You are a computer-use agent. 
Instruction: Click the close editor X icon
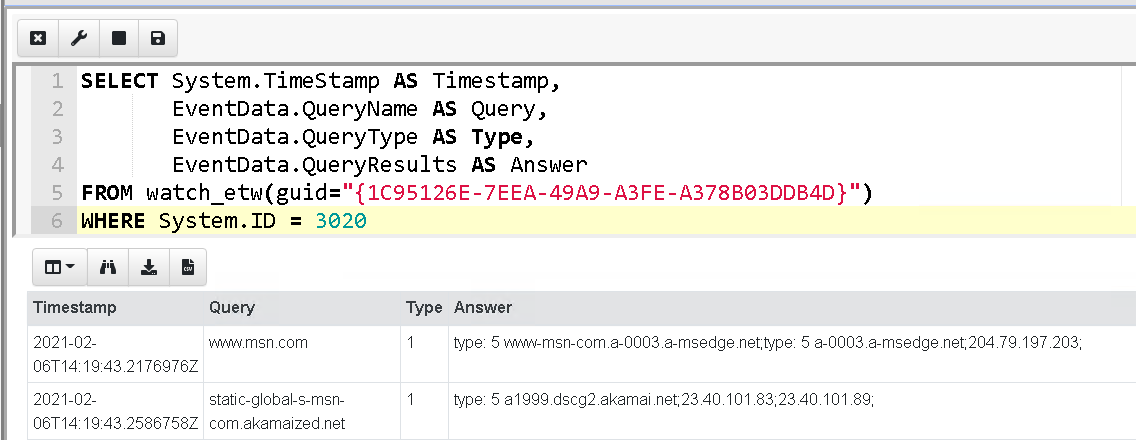38,39
